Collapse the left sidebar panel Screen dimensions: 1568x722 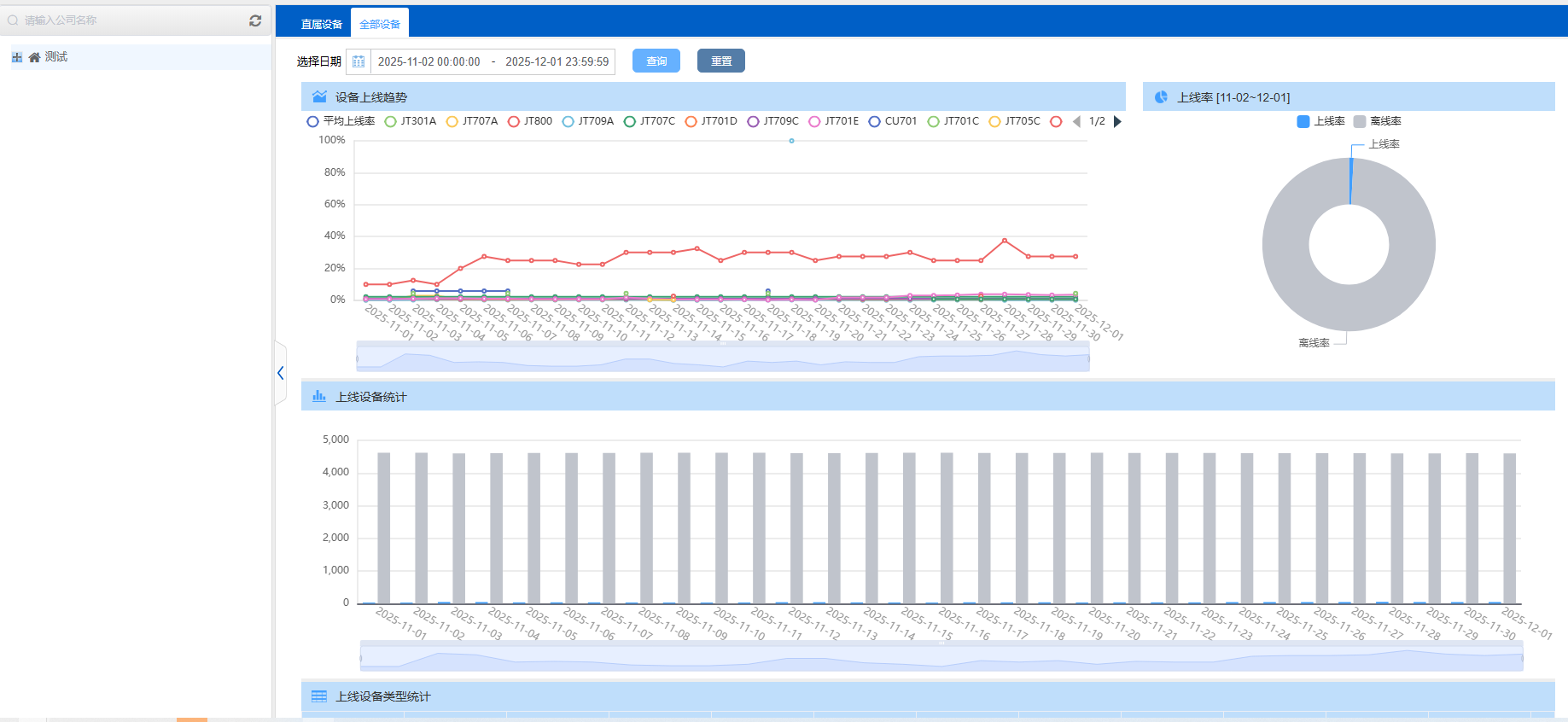pos(280,373)
